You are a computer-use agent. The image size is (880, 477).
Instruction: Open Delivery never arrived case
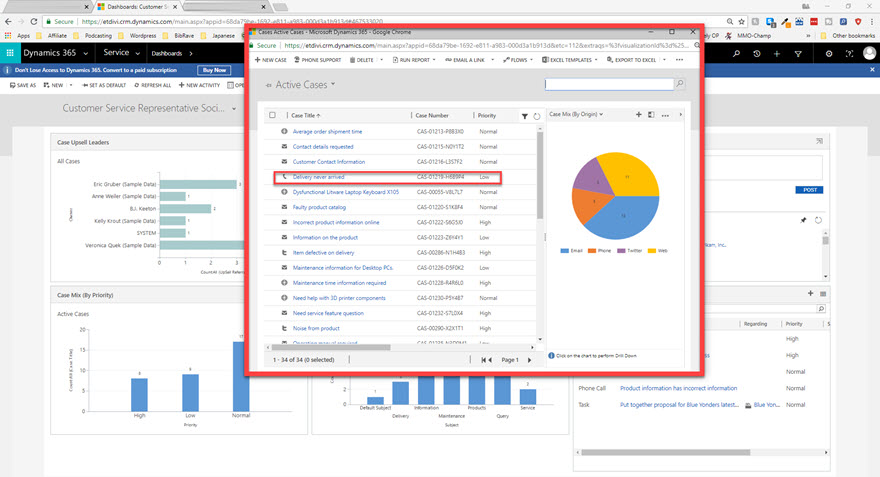pyautogui.click(x=318, y=177)
